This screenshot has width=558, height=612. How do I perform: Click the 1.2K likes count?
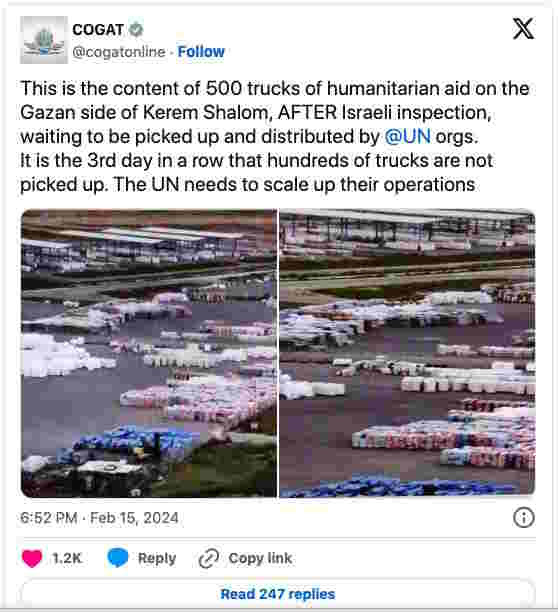(67, 558)
